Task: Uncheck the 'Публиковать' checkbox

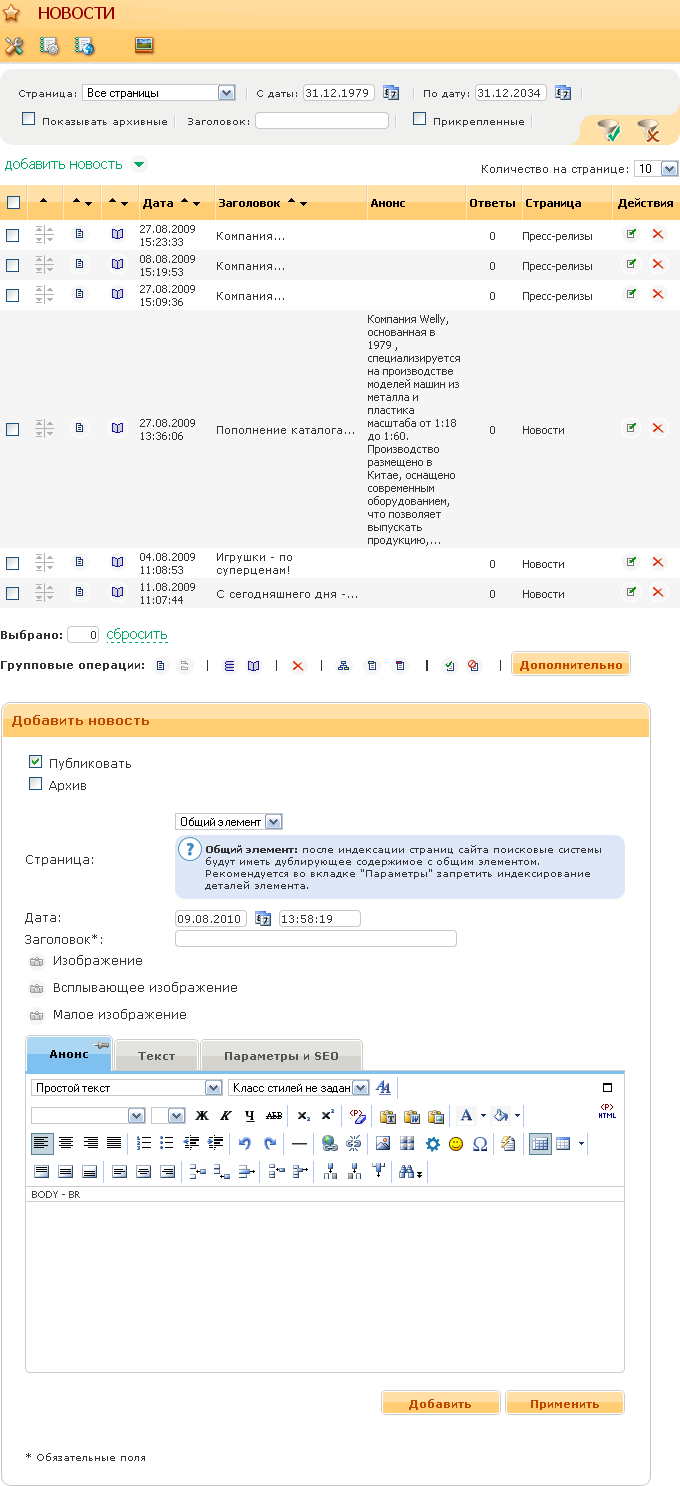Action: coord(36,762)
